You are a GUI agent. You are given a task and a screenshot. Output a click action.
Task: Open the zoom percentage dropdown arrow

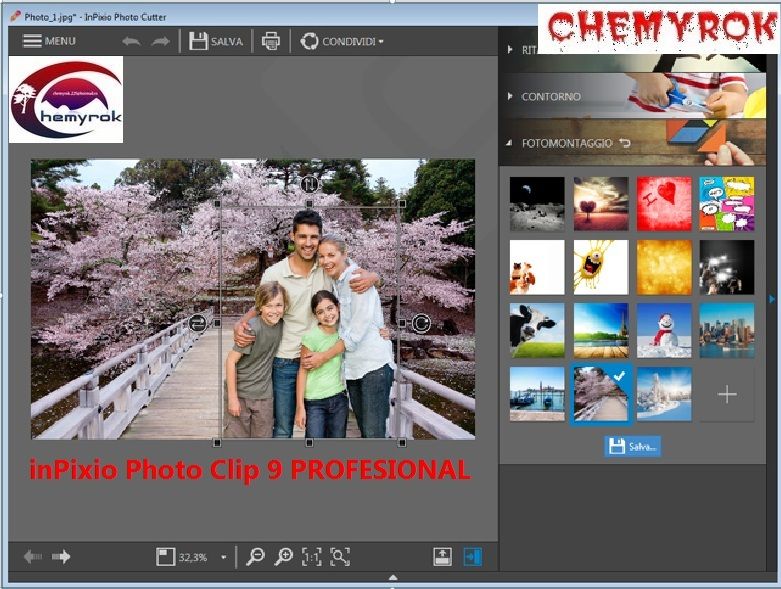coord(224,557)
